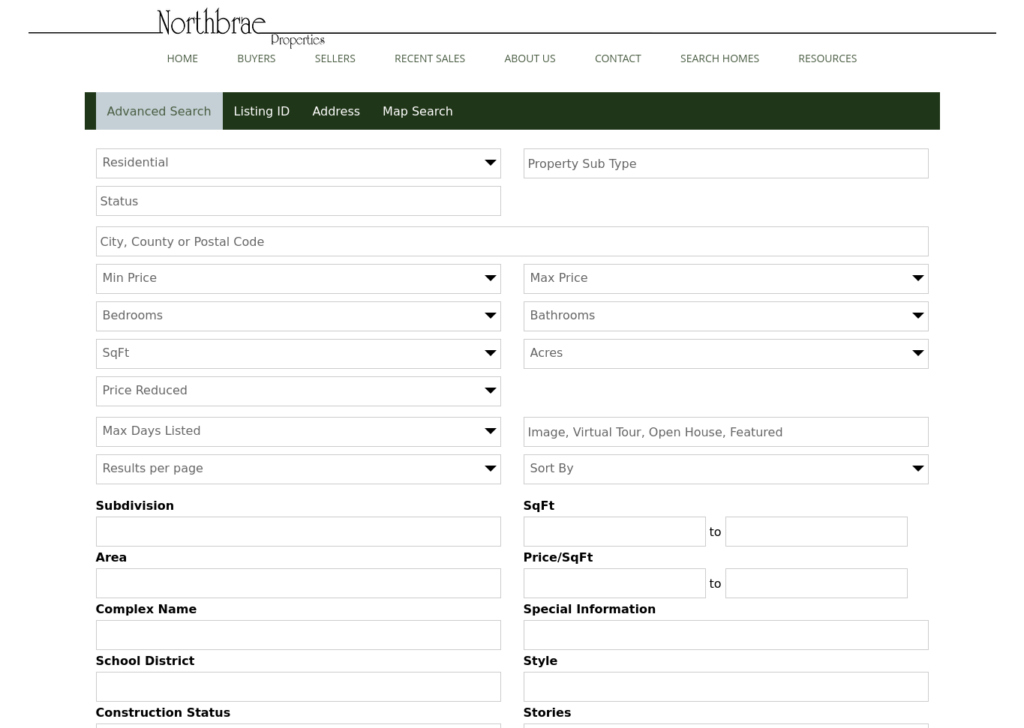The image size is (1024, 728).
Task: Switch to the Map Search tab
Action: pos(417,111)
